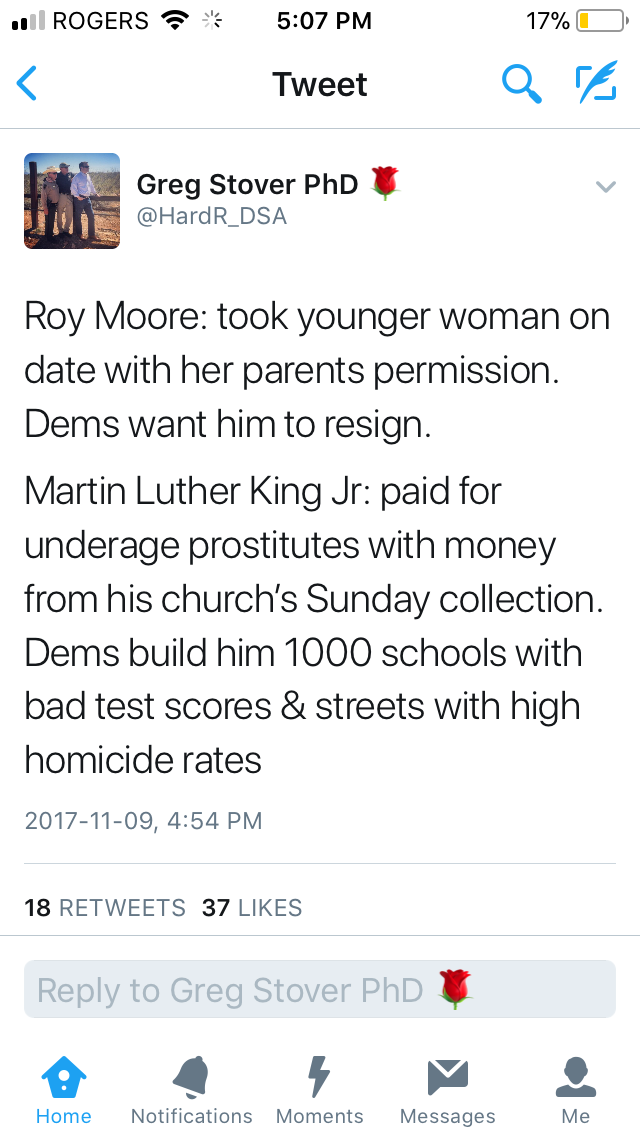The image size is (640, 1136).
Task: Tap the back arrow icon
Action: 27,84
